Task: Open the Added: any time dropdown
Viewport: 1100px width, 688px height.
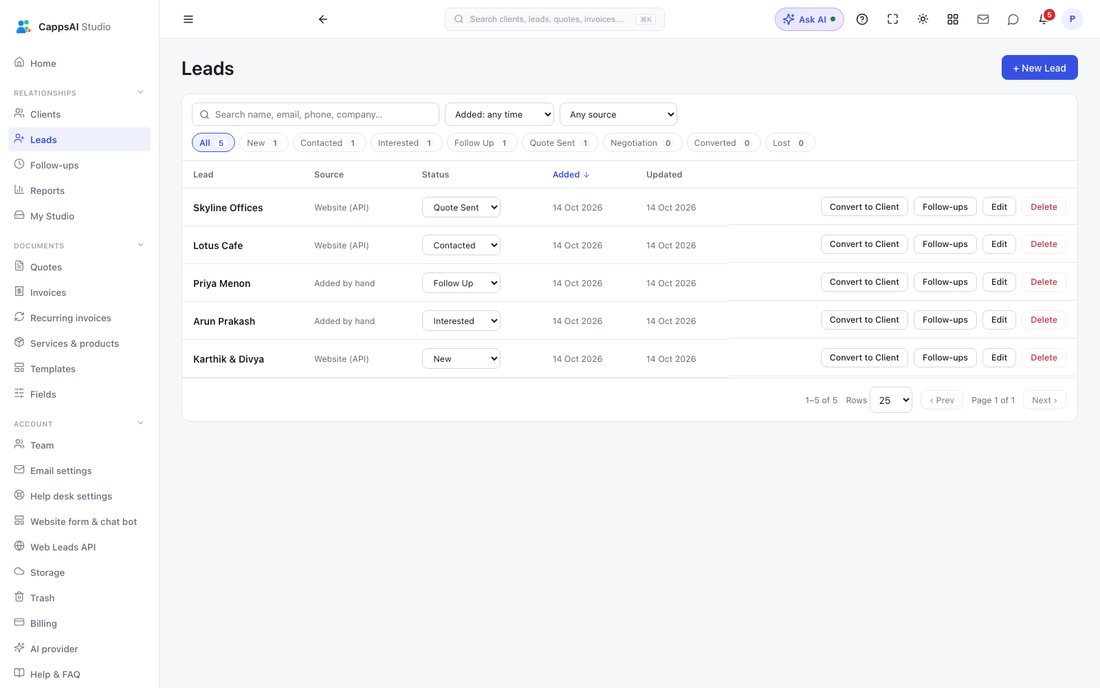Action: (x=499, y=114)
